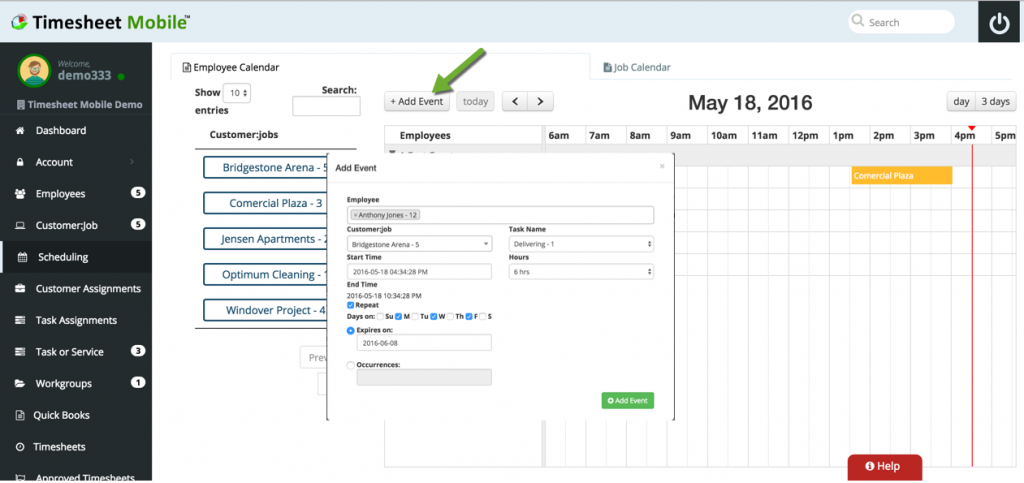Click the green Add Event submit button
This screenshot has width=1024, height=483.
coord(627,400)
